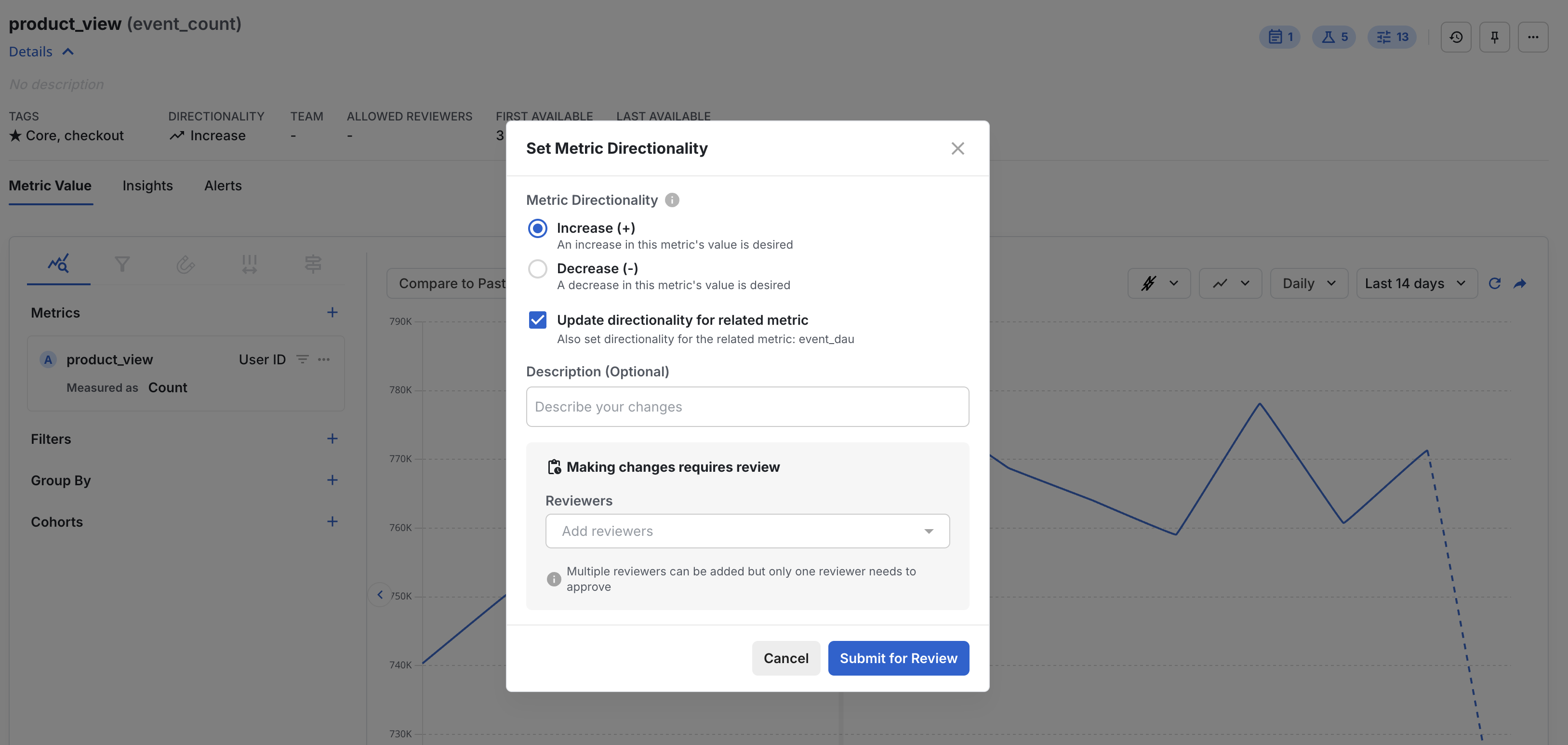Switch to the Insights tab
Screen dimensions: 1568x745
[147, 185]
